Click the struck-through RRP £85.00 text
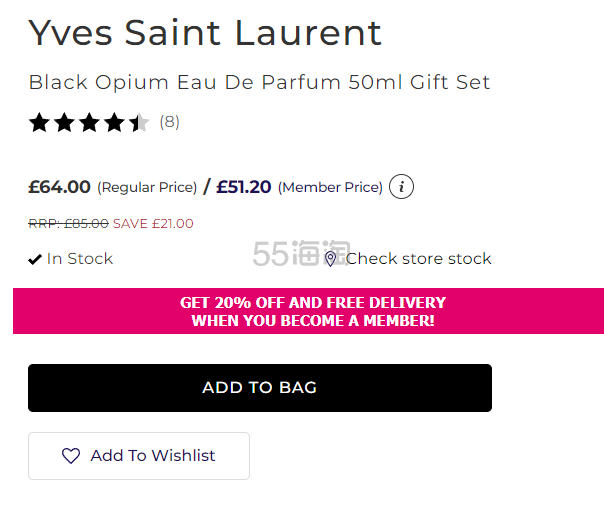 click(x=68, y=224)
